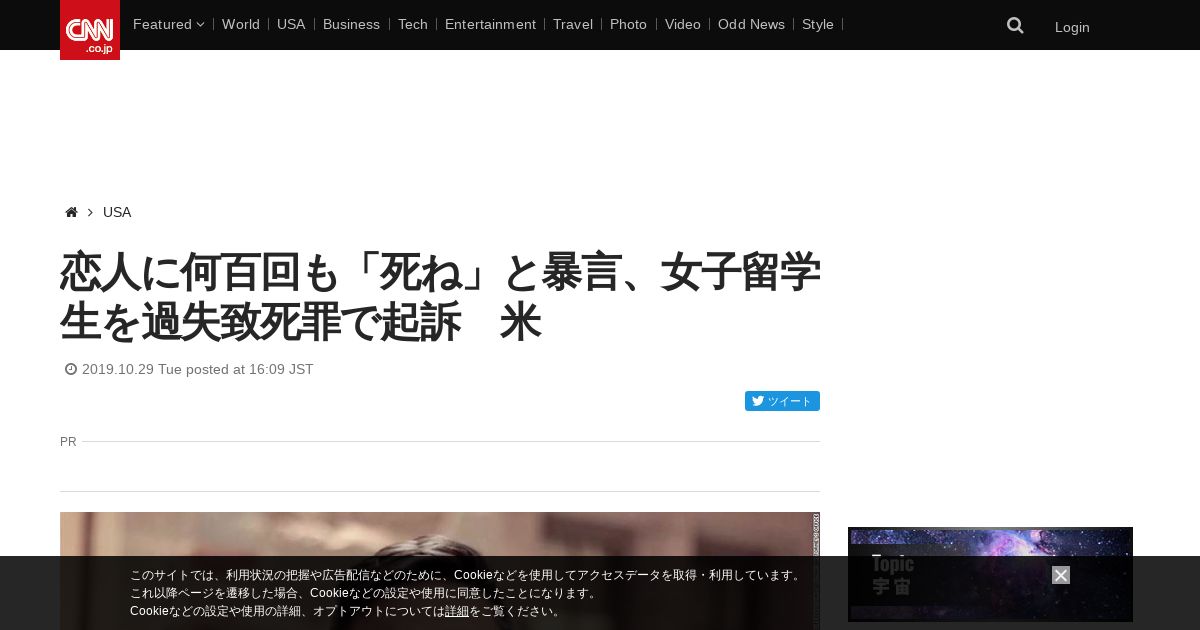Click the article lead photo
The image size is (1200, 630).
[440, 571]
